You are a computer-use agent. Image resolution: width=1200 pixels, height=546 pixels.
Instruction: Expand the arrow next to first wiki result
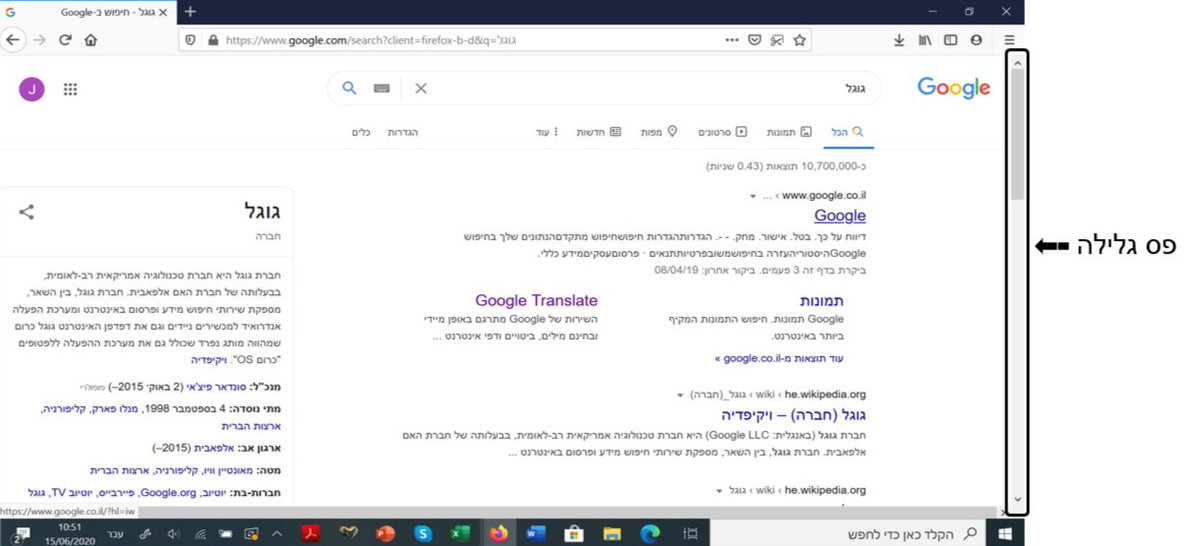coord(680,394)
